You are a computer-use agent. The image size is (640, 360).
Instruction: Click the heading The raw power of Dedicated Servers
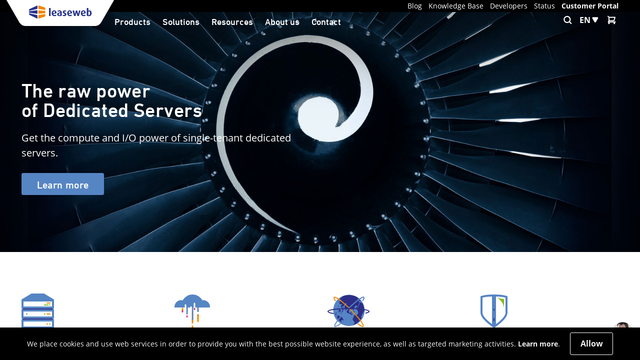[x=112, y=101]
